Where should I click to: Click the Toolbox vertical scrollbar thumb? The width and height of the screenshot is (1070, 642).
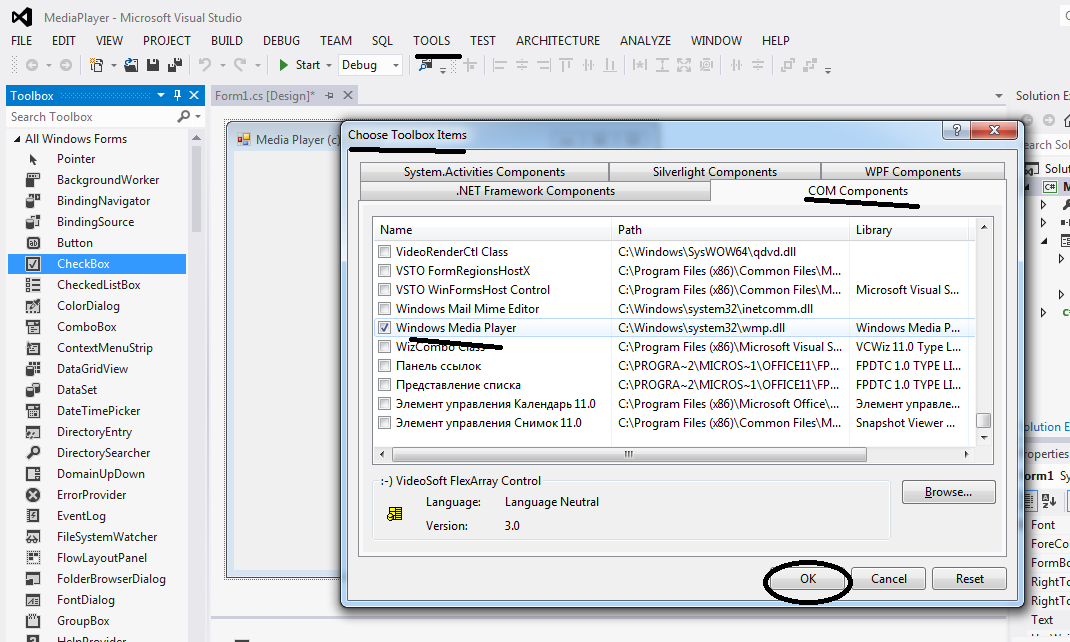coord(197,190)
